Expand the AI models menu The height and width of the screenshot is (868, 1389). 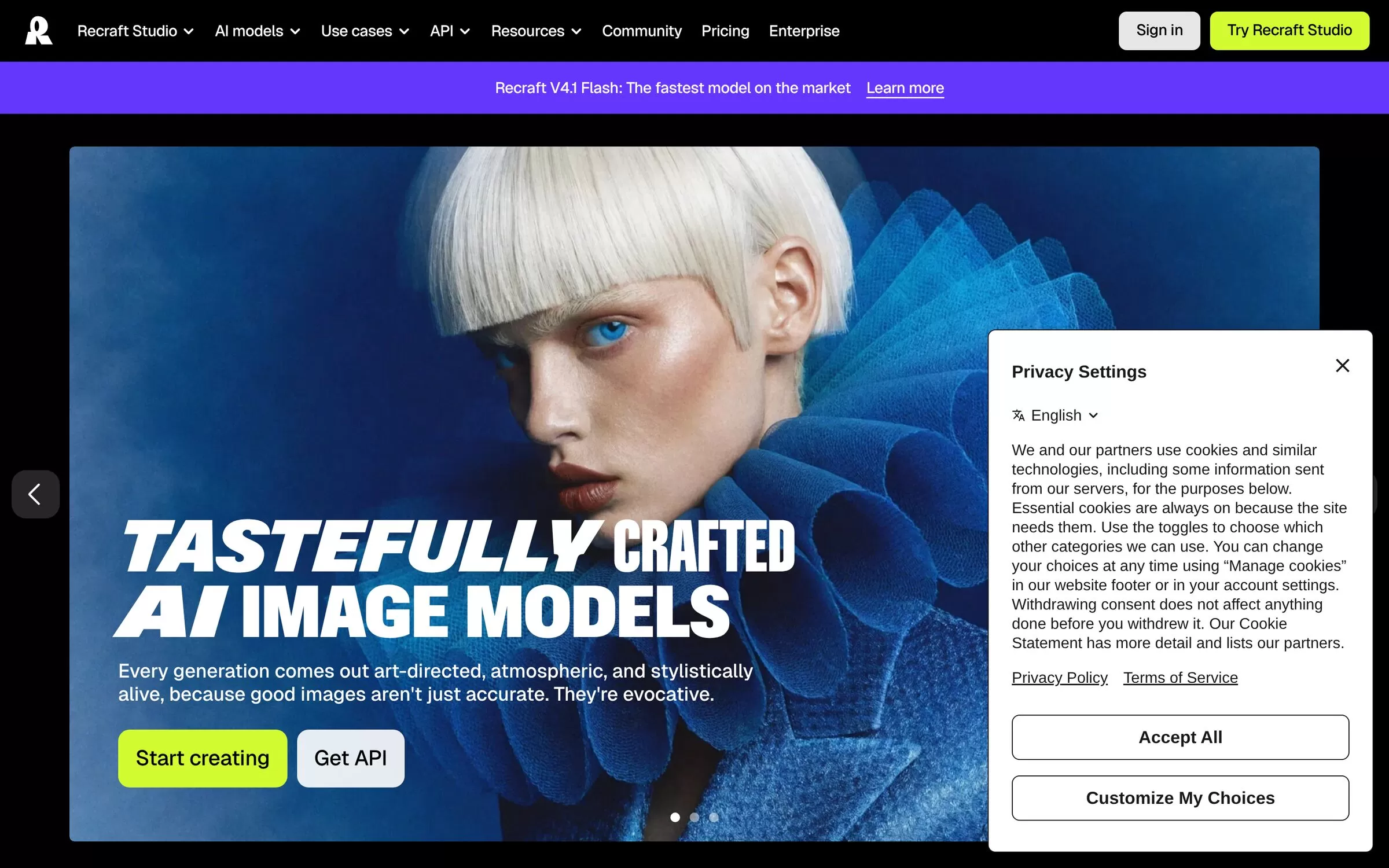[258, 31]
